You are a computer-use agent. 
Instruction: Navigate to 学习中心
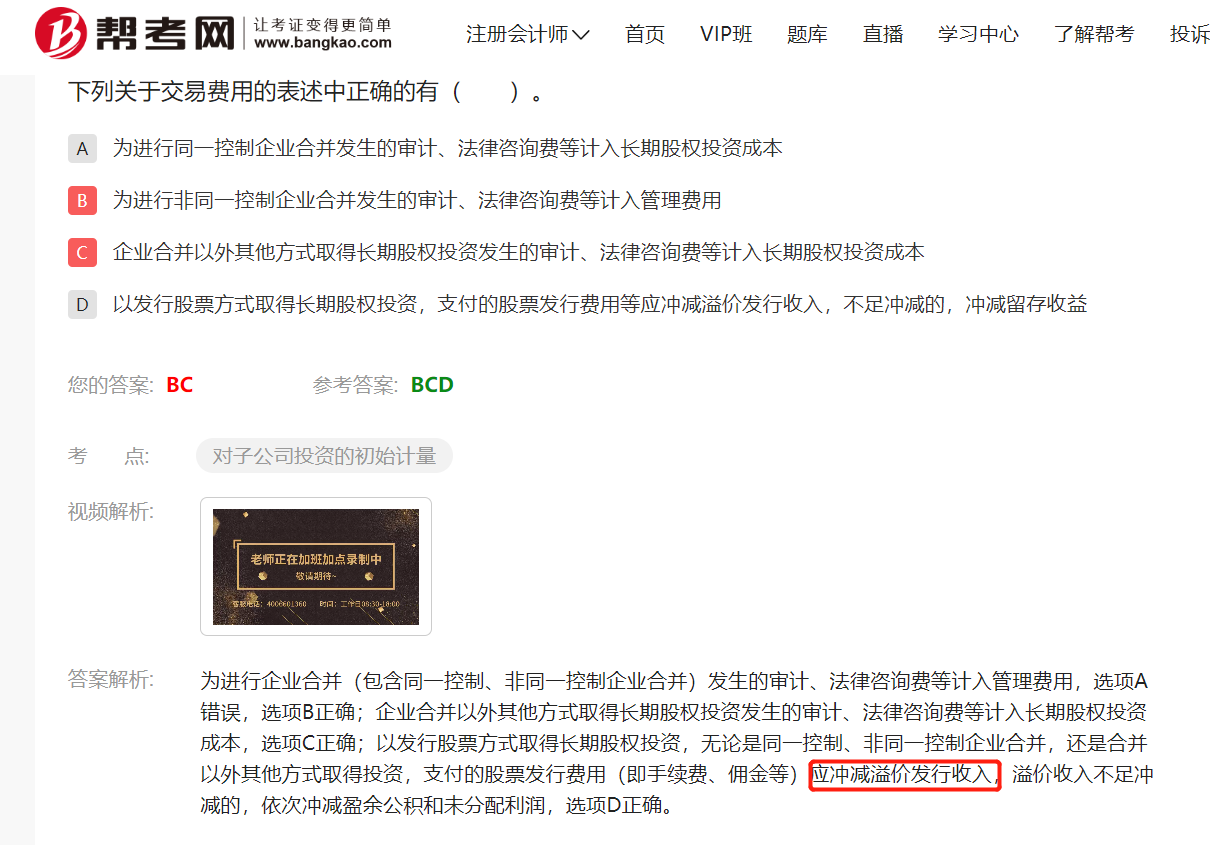[978, 34]
